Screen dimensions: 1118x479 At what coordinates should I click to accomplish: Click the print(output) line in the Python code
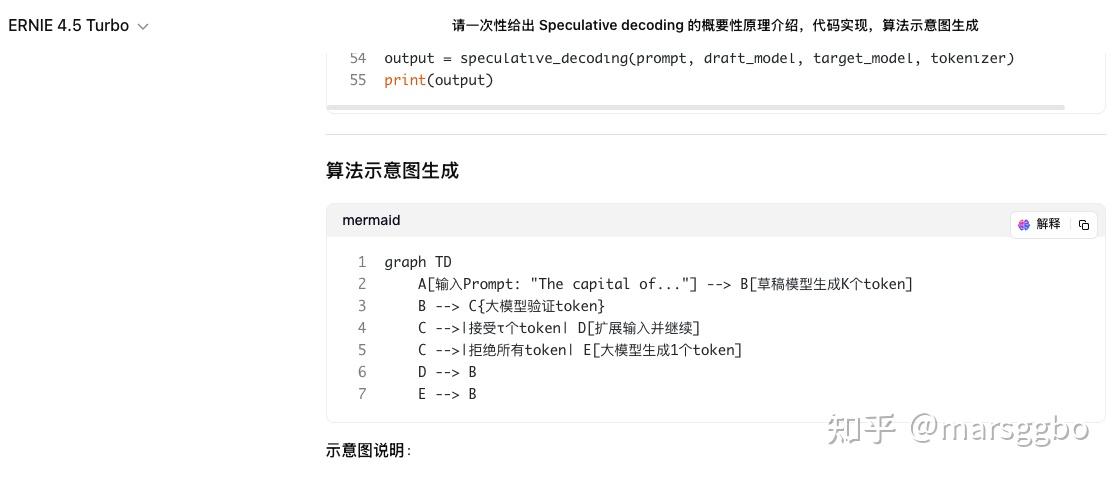pyautogui.click(x=439, y=80)
